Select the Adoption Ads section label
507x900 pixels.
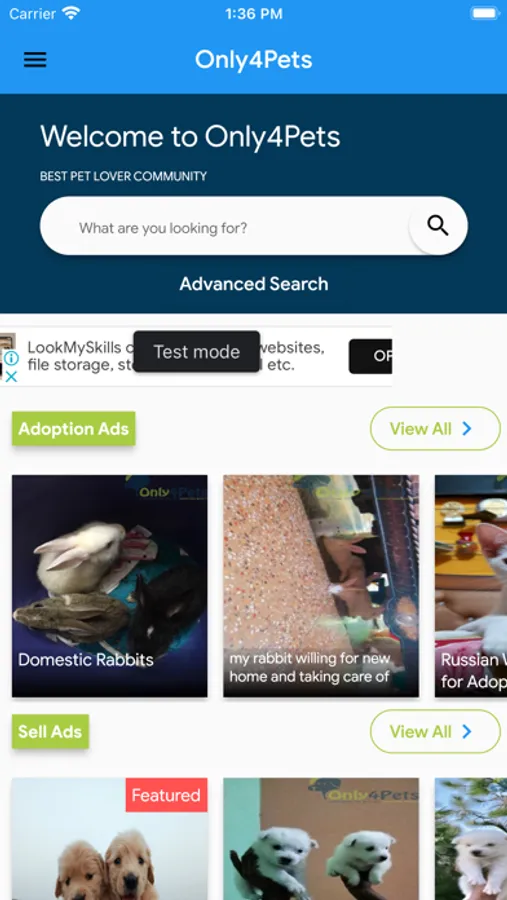73,429
